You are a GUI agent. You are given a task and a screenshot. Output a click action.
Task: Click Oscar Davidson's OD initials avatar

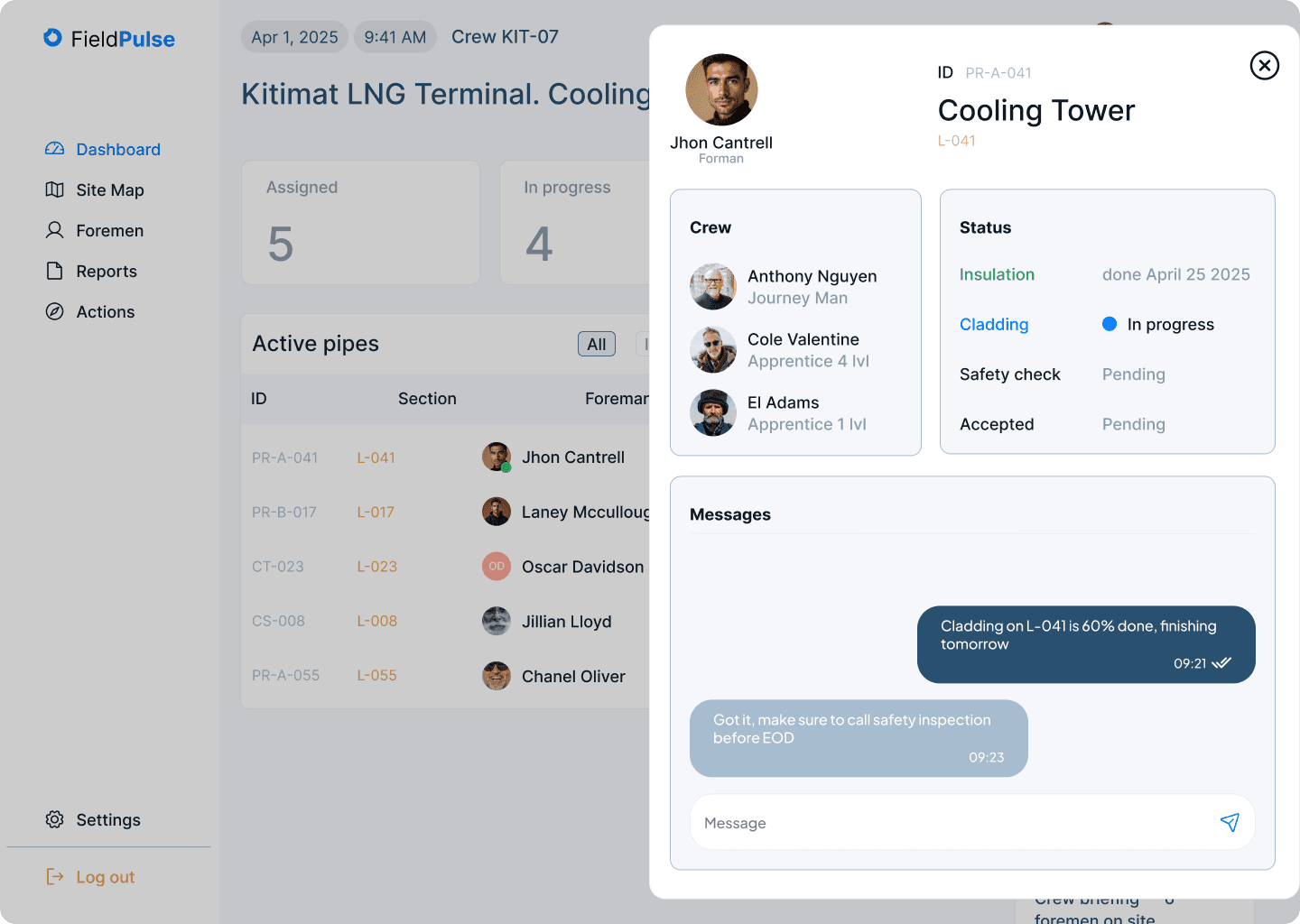tap(497, 566)
